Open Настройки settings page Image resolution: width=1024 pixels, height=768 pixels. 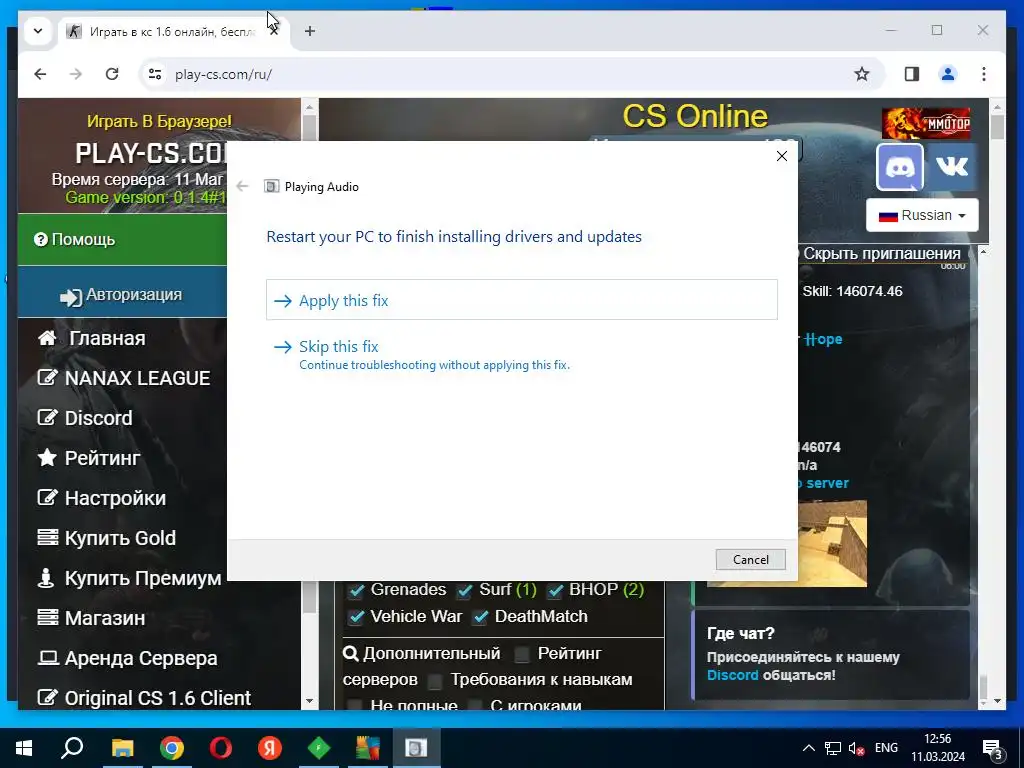102,498
